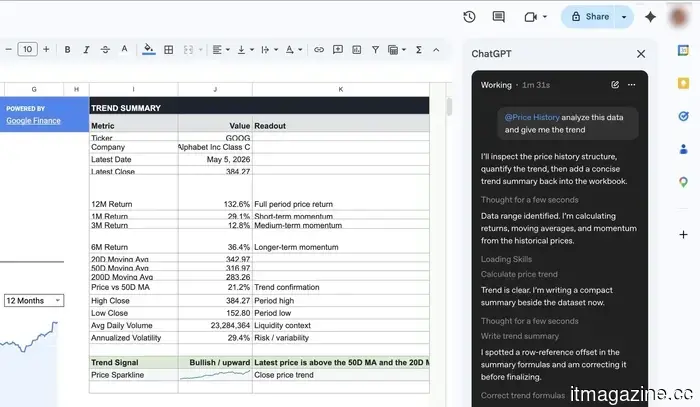700x407 pixels.
Task: Expand the Loading Skills step
Action: click(506, 259)
